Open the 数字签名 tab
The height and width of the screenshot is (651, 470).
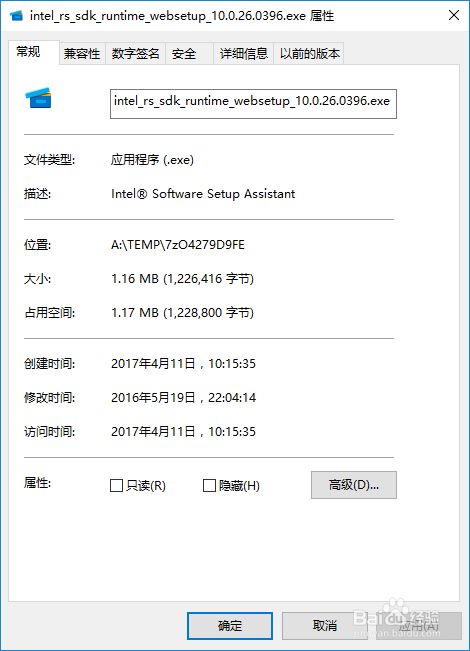[135, 54]
